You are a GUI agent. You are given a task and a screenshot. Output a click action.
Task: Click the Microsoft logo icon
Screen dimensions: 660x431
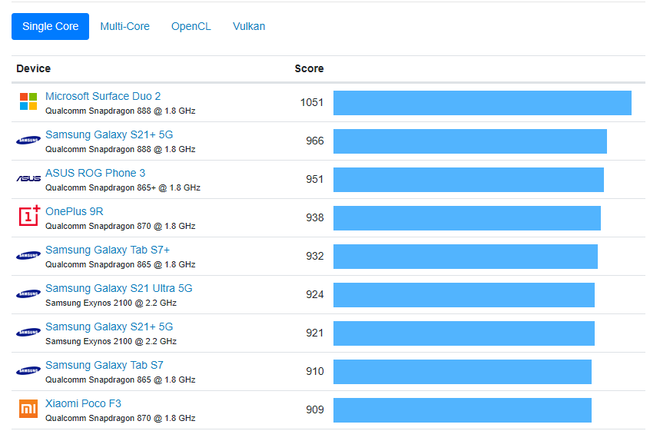point(28,102)
